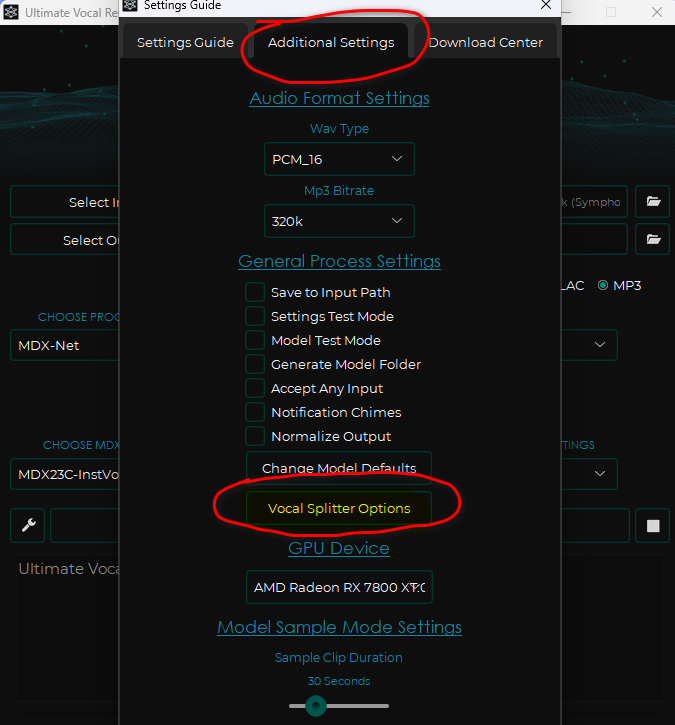Select the MP3 output format radio button
Screen dimensions: 675x725
click(x=603, y=285)
